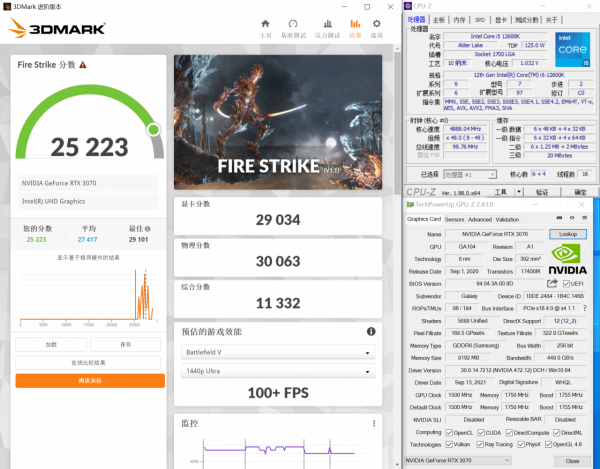
Task: Switch to the Advanced tab in GPU-Z
Action: click(480, 219)
